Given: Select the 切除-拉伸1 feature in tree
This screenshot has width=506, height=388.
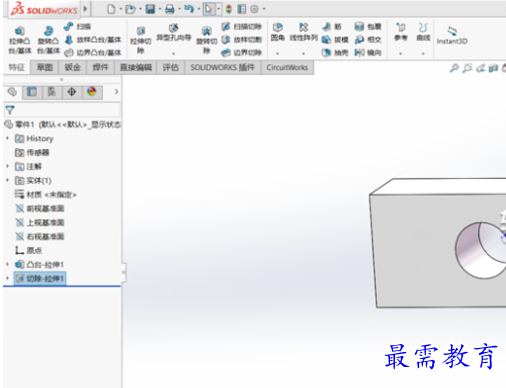Looking at the screenshot, I should point(40,278).
